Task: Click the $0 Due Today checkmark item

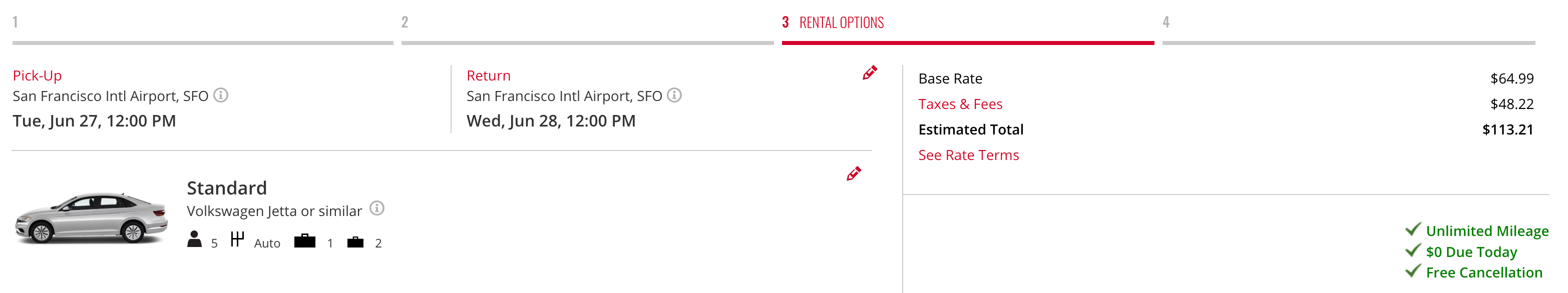Action: 1461,251
